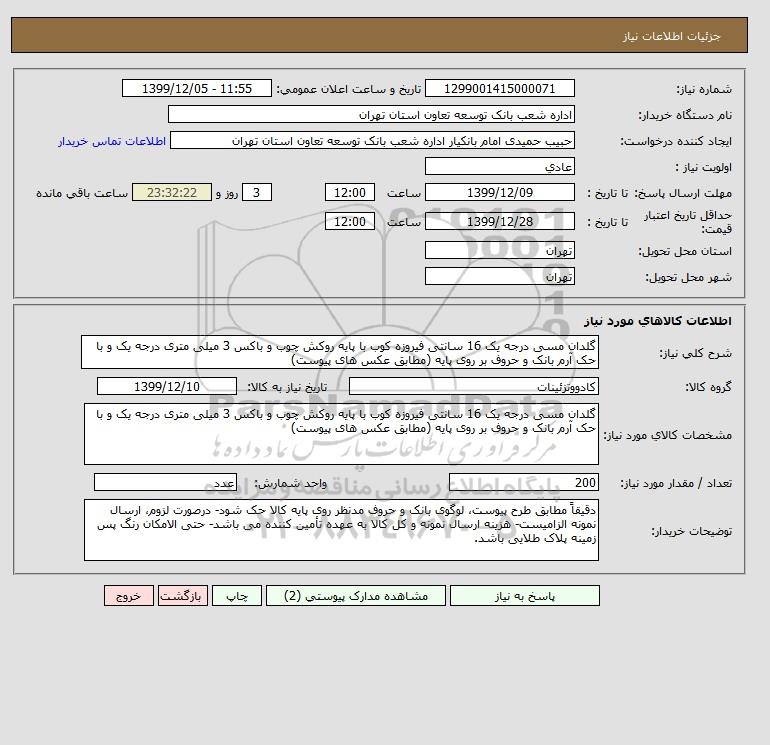Click the نام دستگاه خریدار label

[x=685, y=115]
